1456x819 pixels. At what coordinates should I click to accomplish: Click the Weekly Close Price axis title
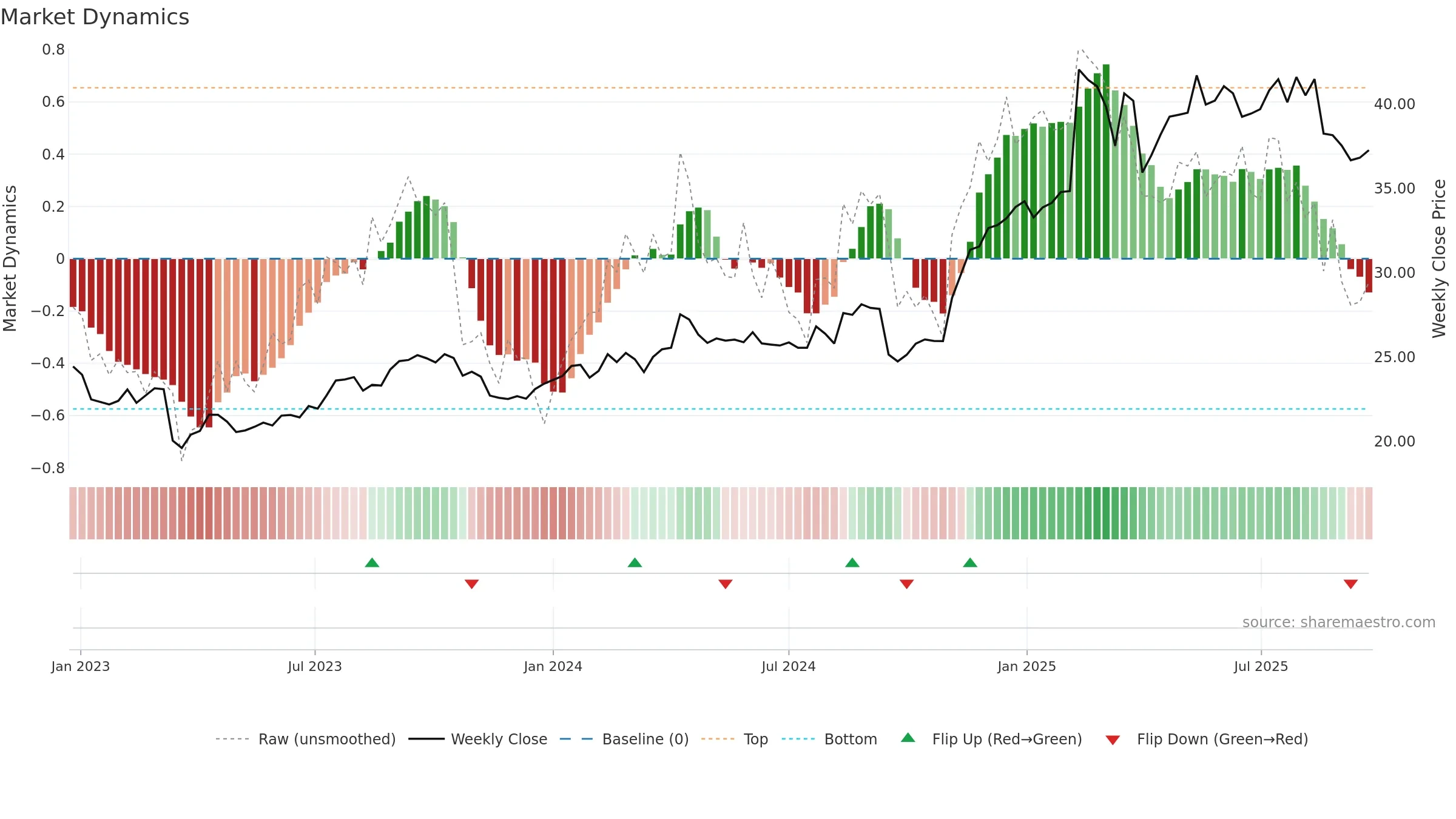point(1439,258)
